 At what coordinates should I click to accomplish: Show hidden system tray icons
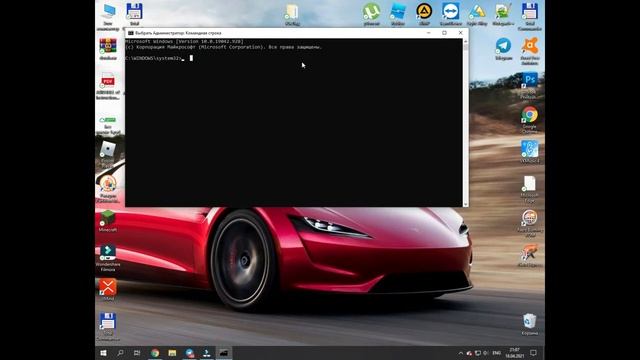tap(461, 353)
